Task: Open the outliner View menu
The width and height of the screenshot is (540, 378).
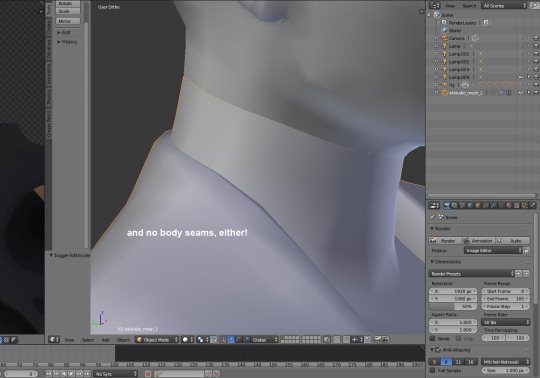Action: tap(450, 6)
